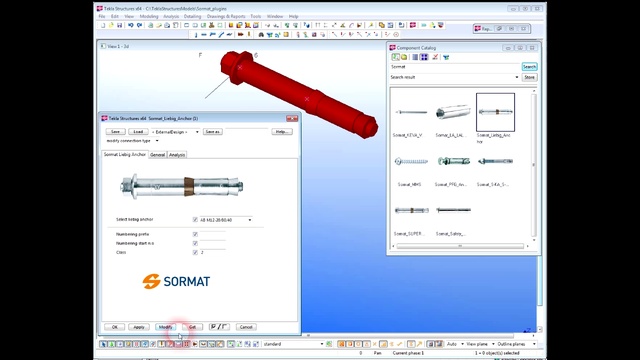Click the Component Catalog vertical scrollbar
Screen dimensions: 640x360
click(533, 164)
